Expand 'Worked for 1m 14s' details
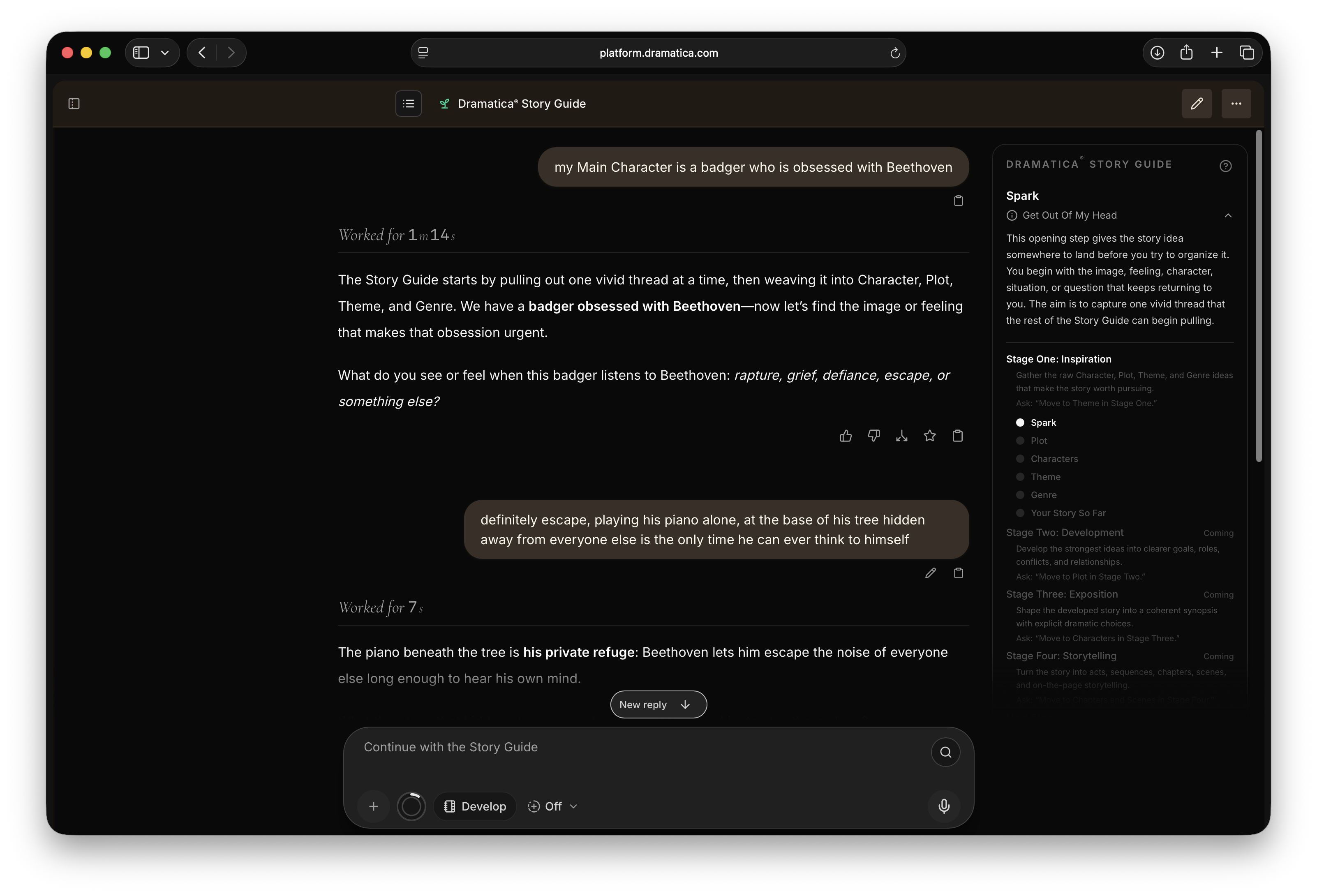 (x=397, y=235)
